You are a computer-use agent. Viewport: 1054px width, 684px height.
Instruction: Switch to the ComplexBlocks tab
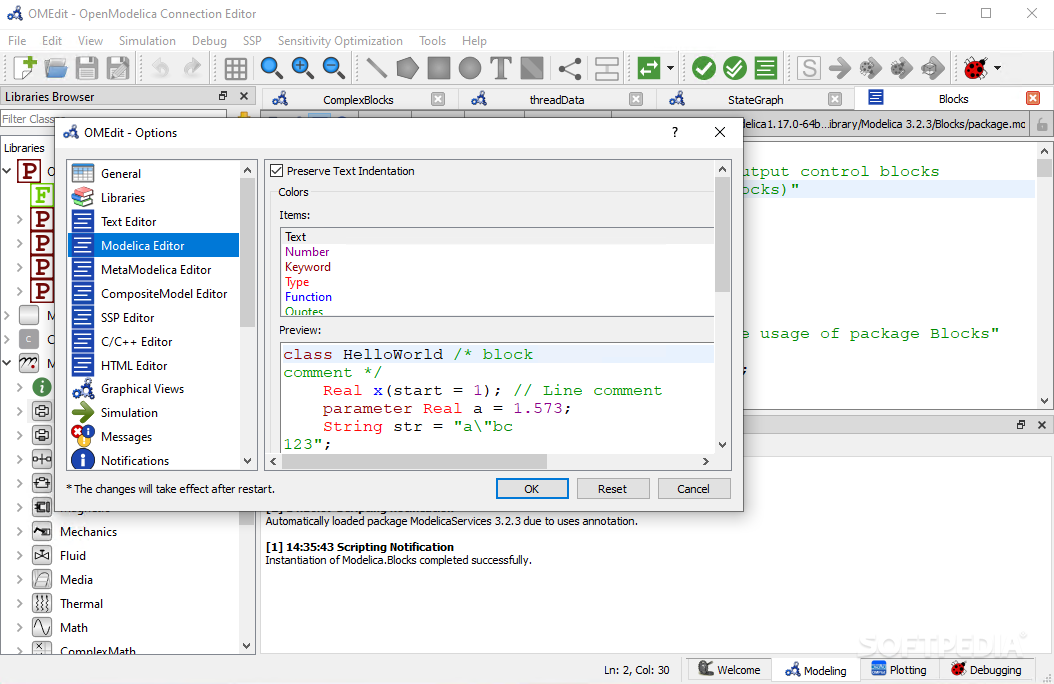(358, 99)
